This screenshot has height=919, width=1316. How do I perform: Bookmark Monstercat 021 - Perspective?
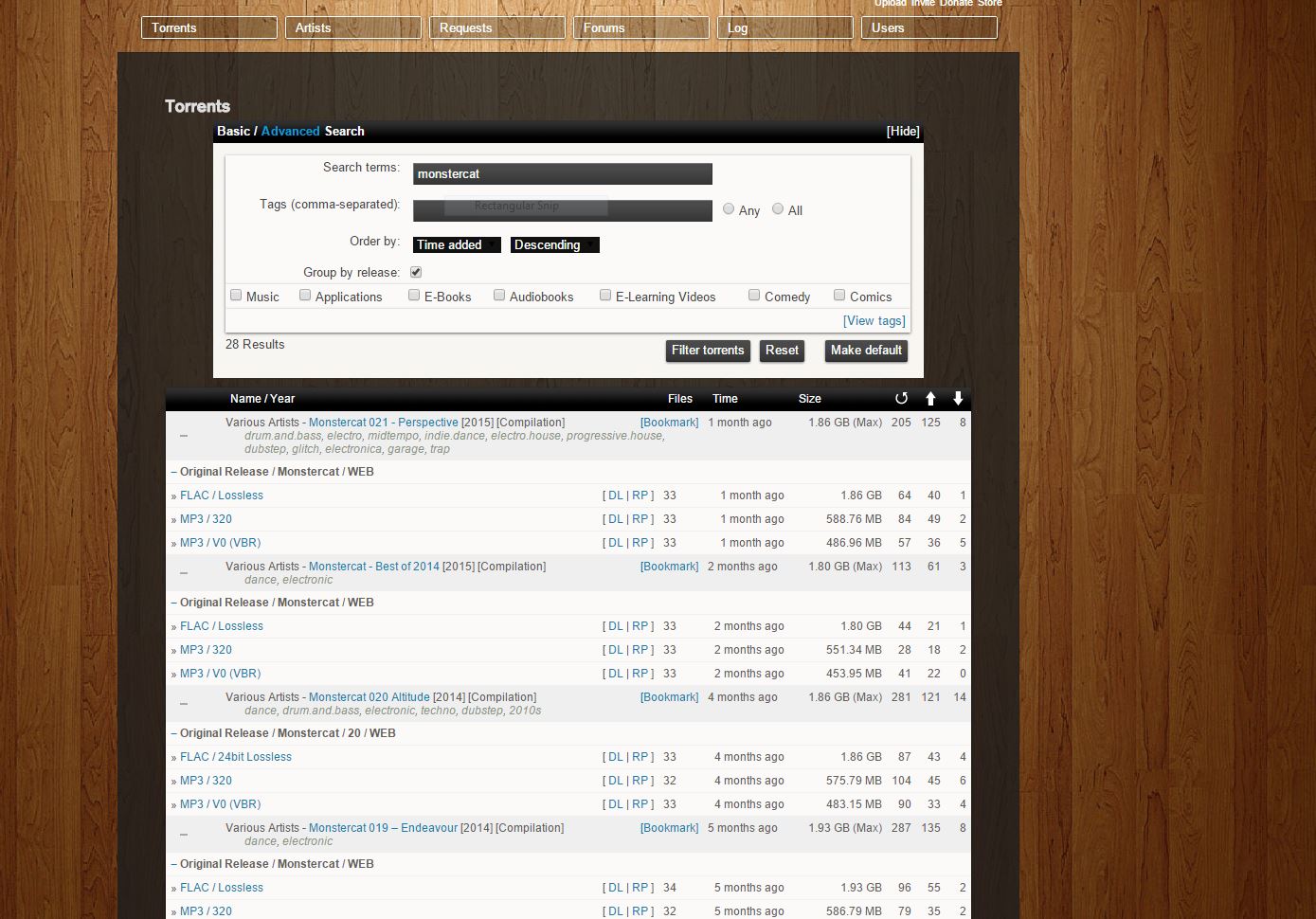tap(669, 423)
